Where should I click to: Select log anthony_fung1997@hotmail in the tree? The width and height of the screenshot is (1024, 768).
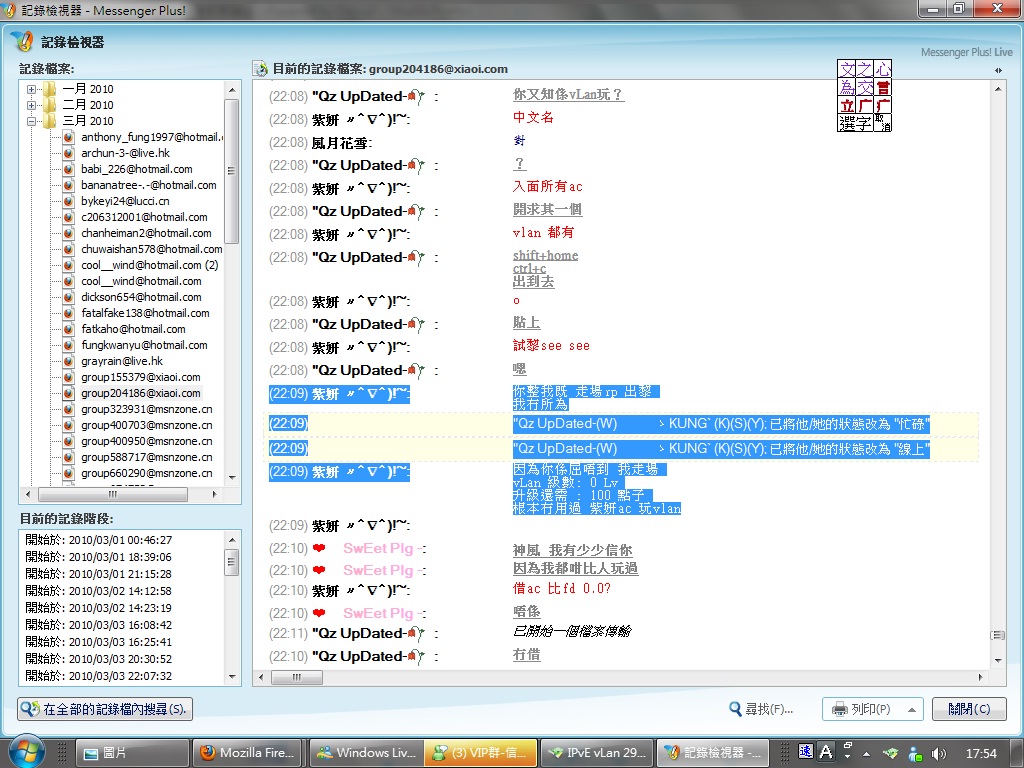click(x=150, y=137)
